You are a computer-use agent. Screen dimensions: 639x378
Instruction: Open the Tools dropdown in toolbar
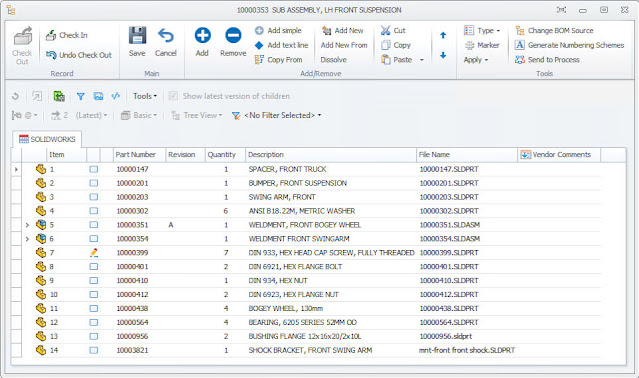click(x=145, y=96)
